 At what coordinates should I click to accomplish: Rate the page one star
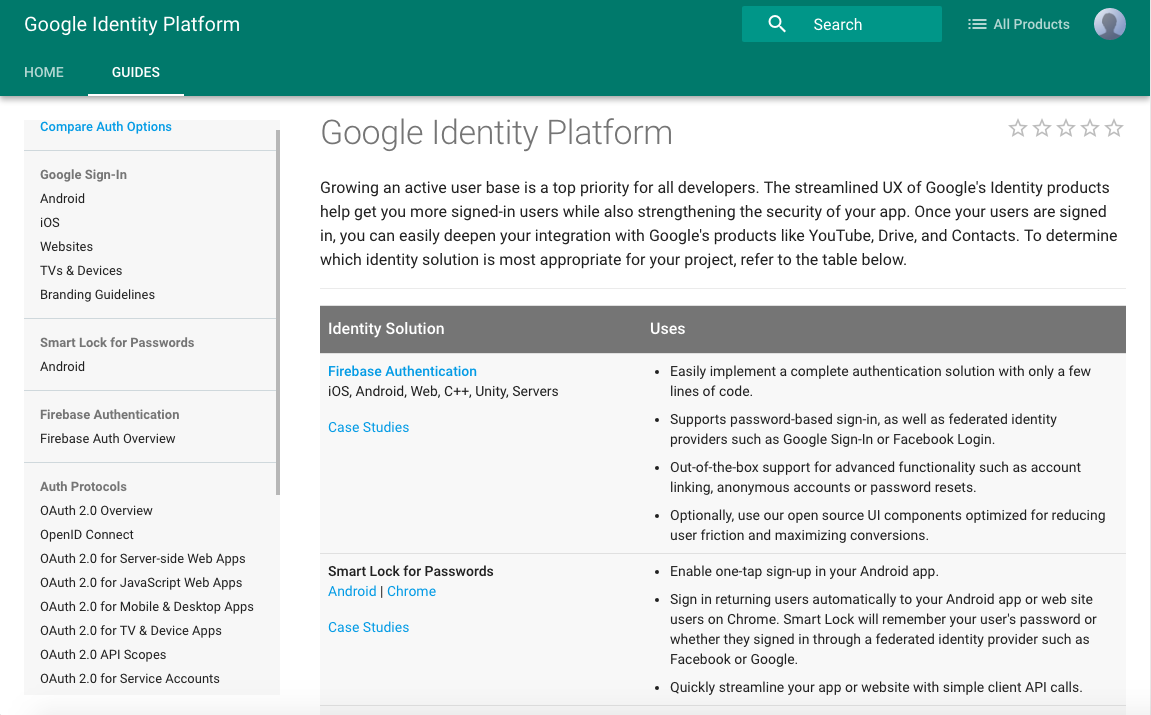pos(1018,128)
